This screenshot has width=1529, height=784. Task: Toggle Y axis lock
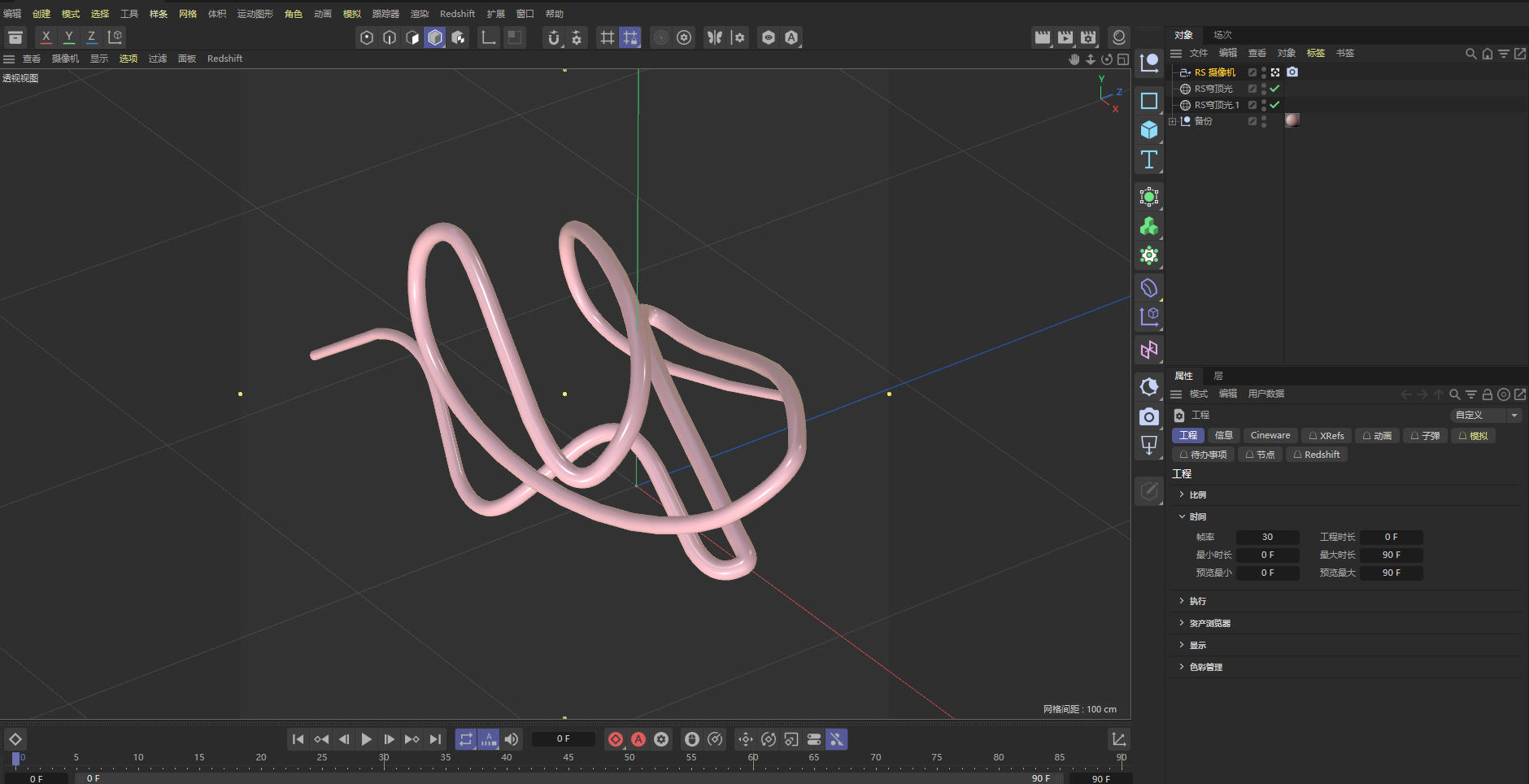point(69,37)
